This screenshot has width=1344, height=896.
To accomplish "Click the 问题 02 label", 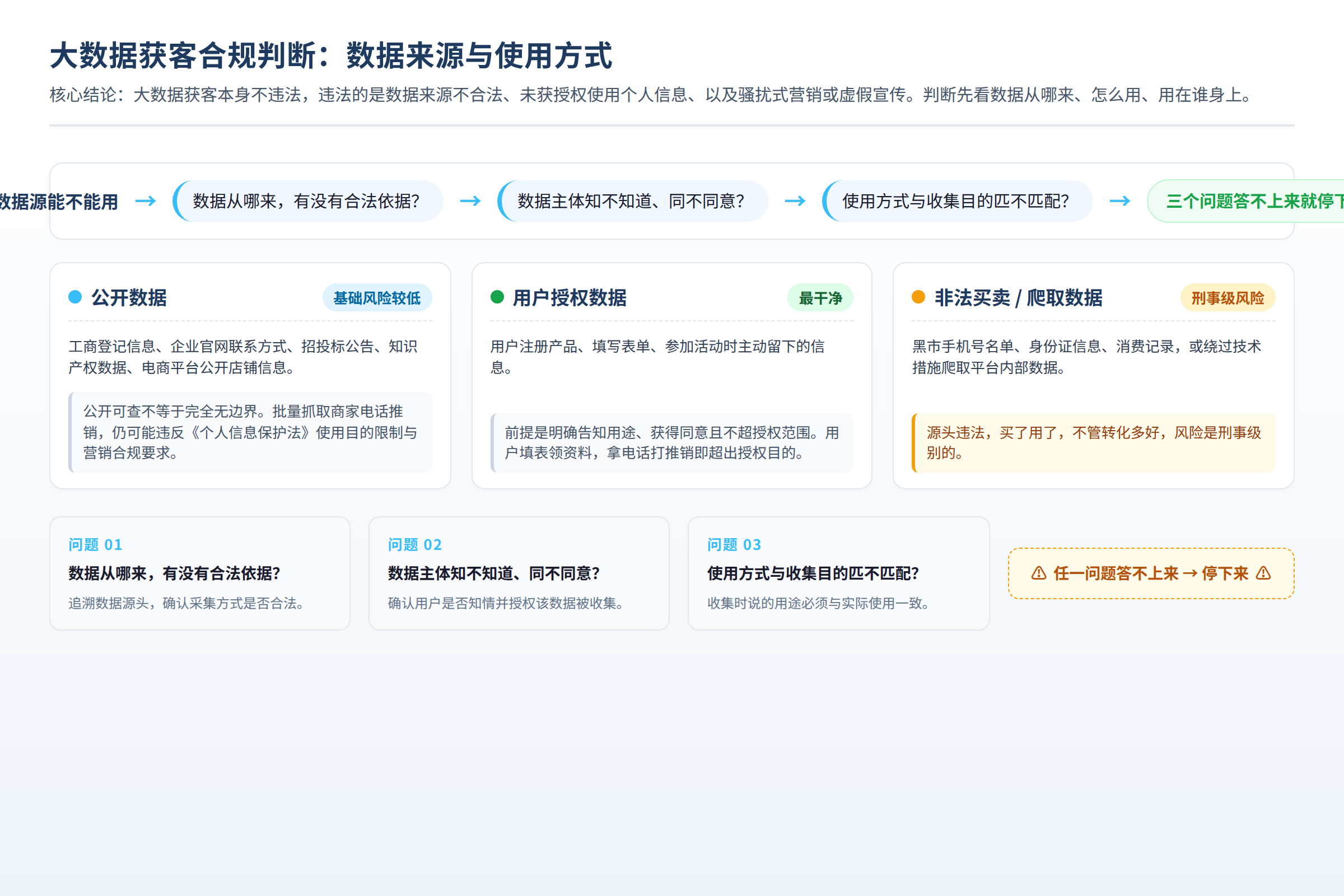I will tap(415, 544).
